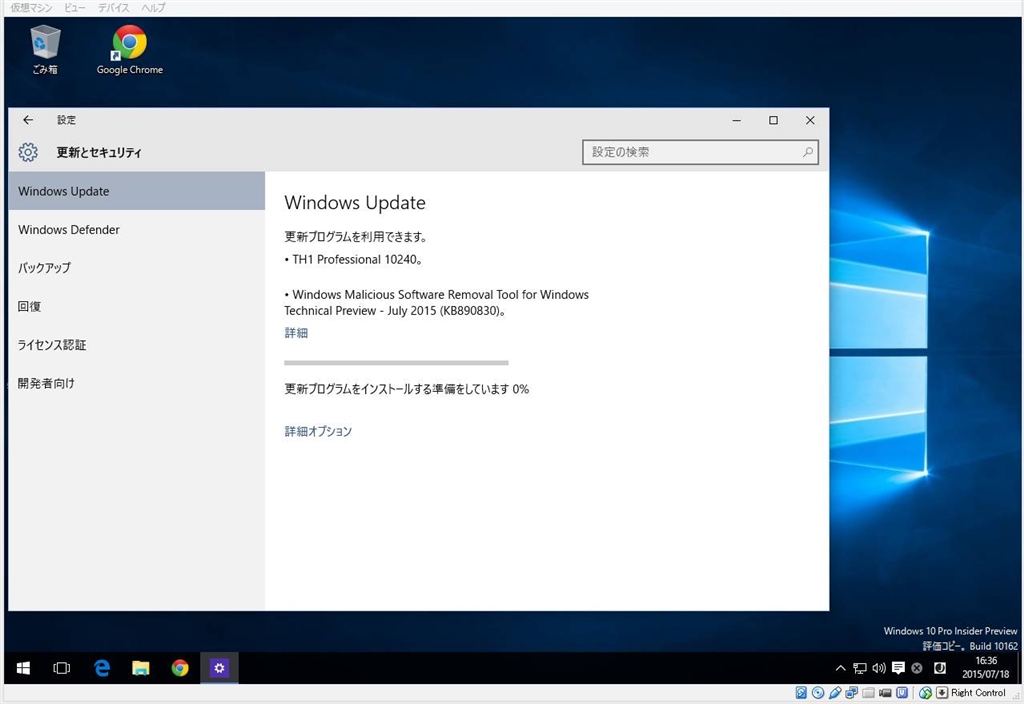Open the 回復 section
Image resolution: width=1024 pixels, height=704 pixels.
pos(136,306)
